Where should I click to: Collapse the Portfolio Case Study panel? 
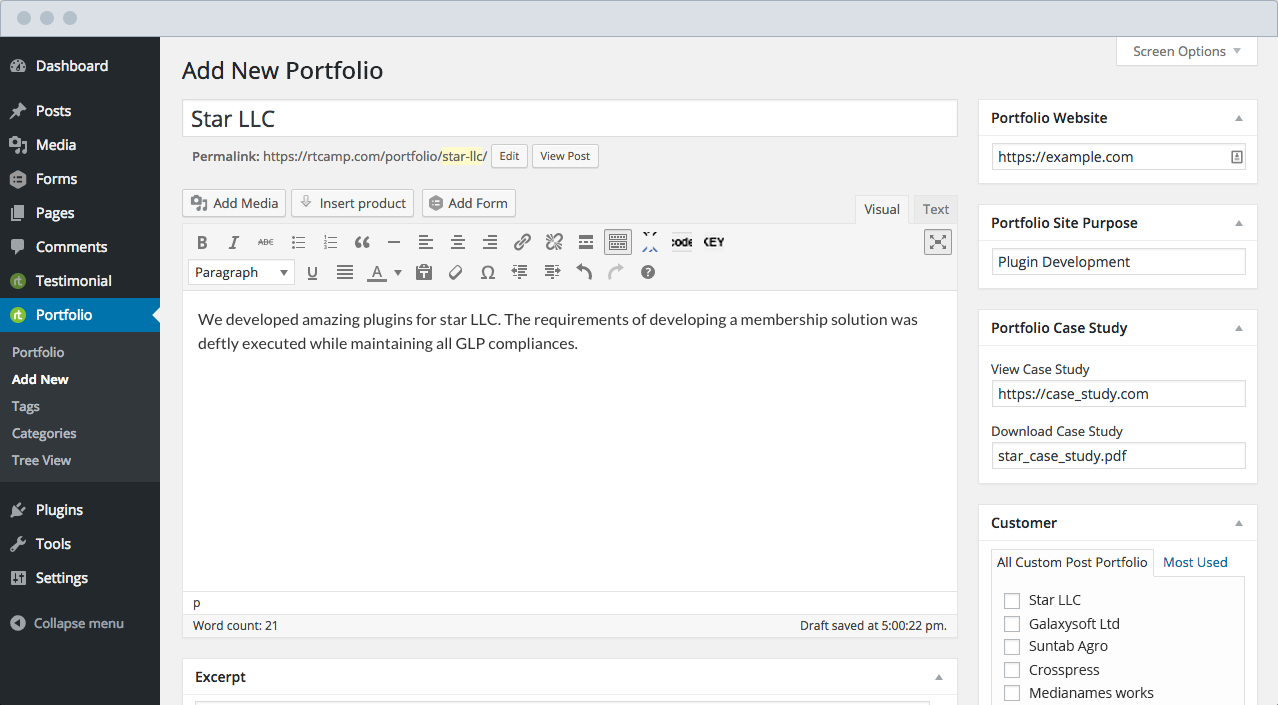click(x=1239, y=328)
